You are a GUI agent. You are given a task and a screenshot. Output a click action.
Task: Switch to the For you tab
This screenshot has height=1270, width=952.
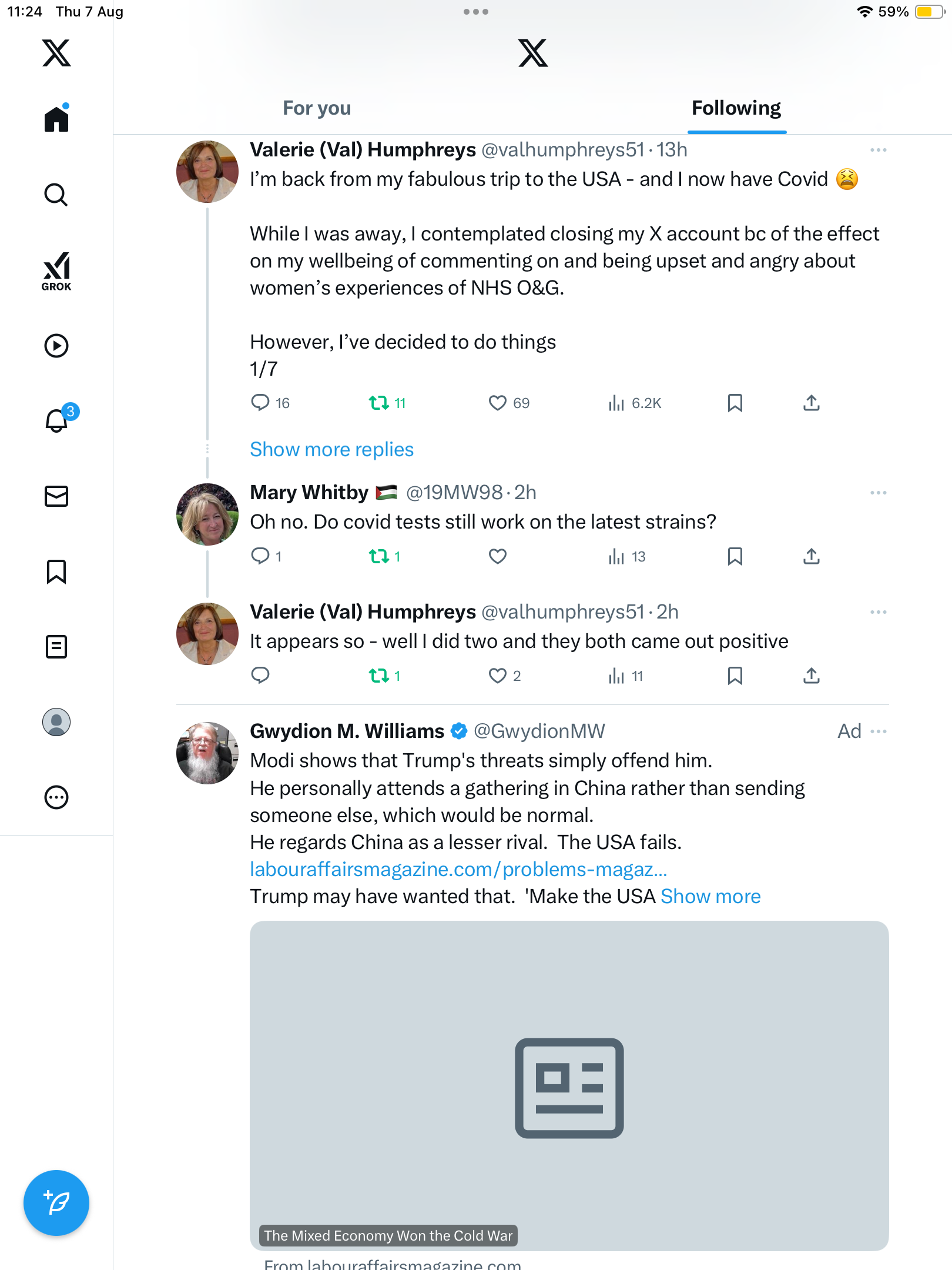tap(317, 108)
